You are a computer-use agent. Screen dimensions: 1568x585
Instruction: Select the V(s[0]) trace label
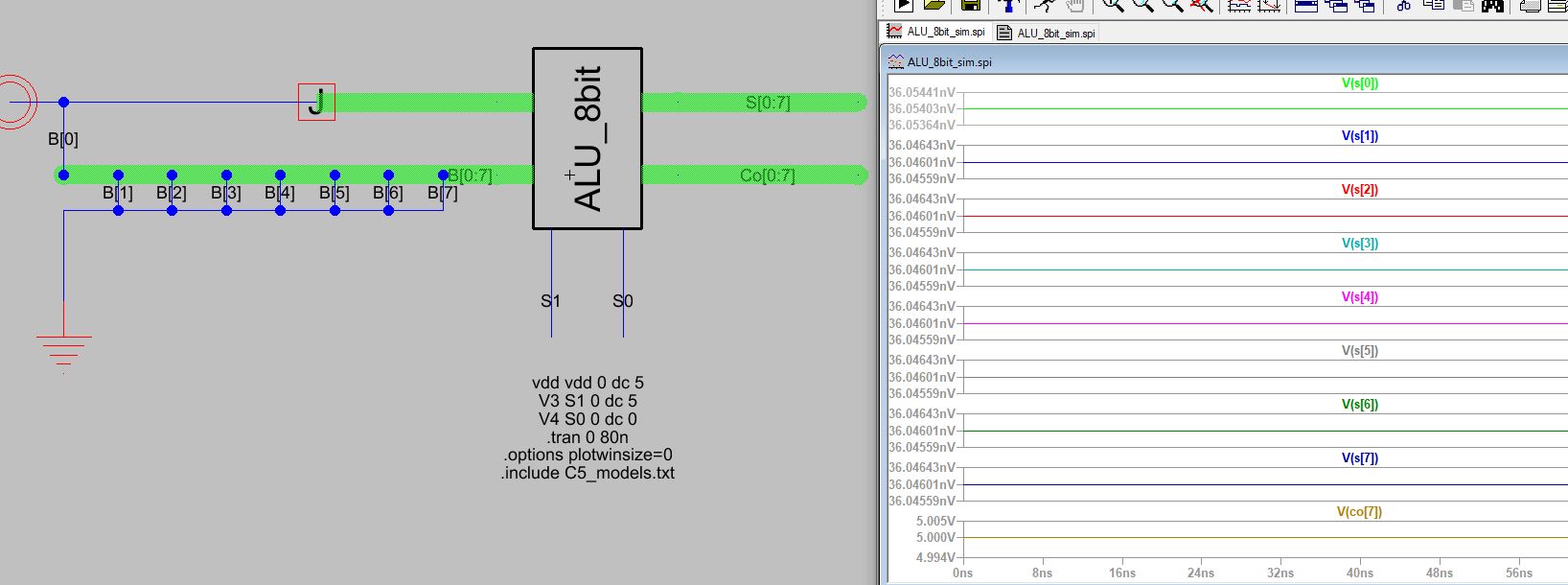(1359, 83)
